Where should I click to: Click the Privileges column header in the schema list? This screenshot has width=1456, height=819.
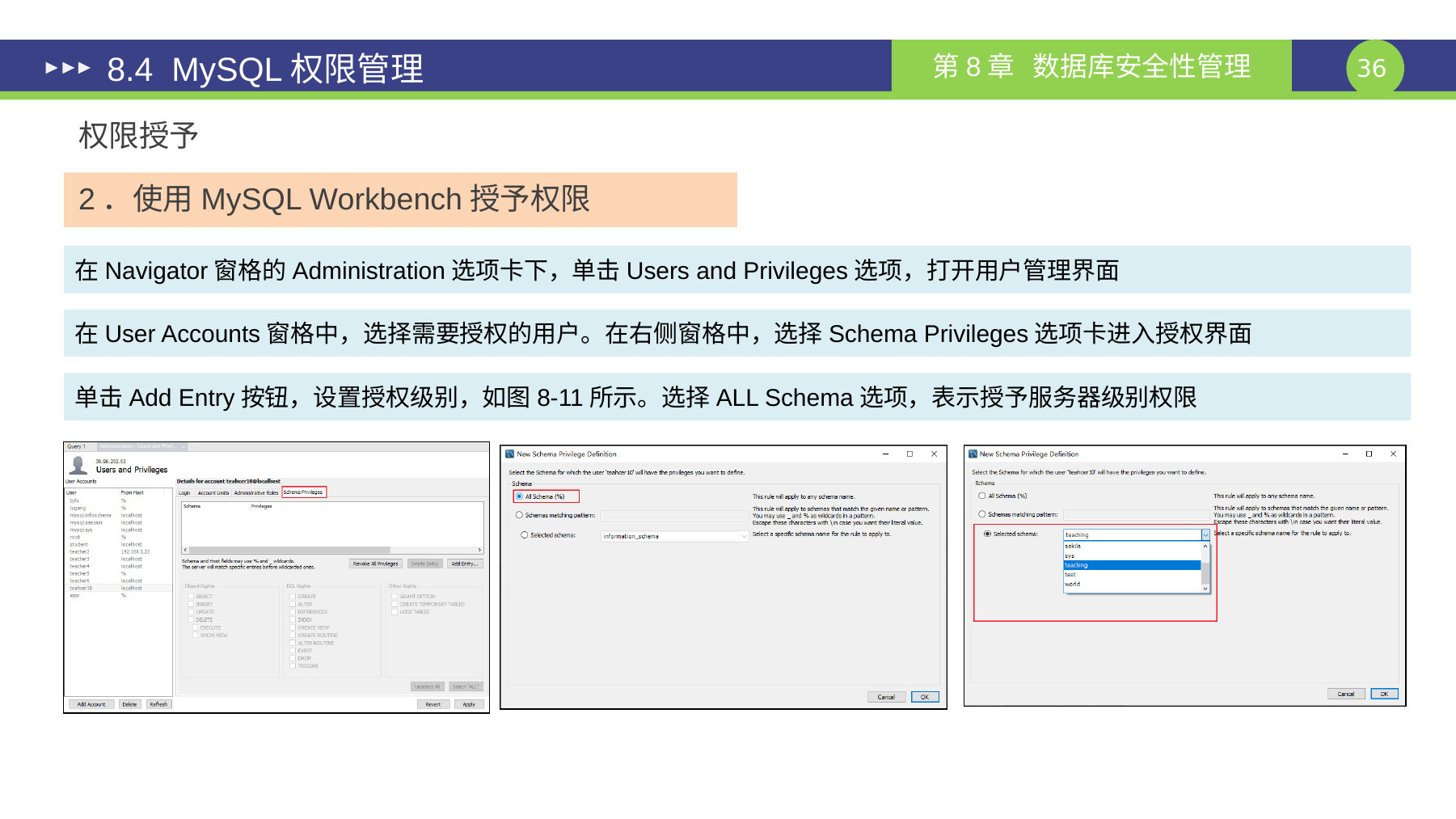click(x=261, y=506)
